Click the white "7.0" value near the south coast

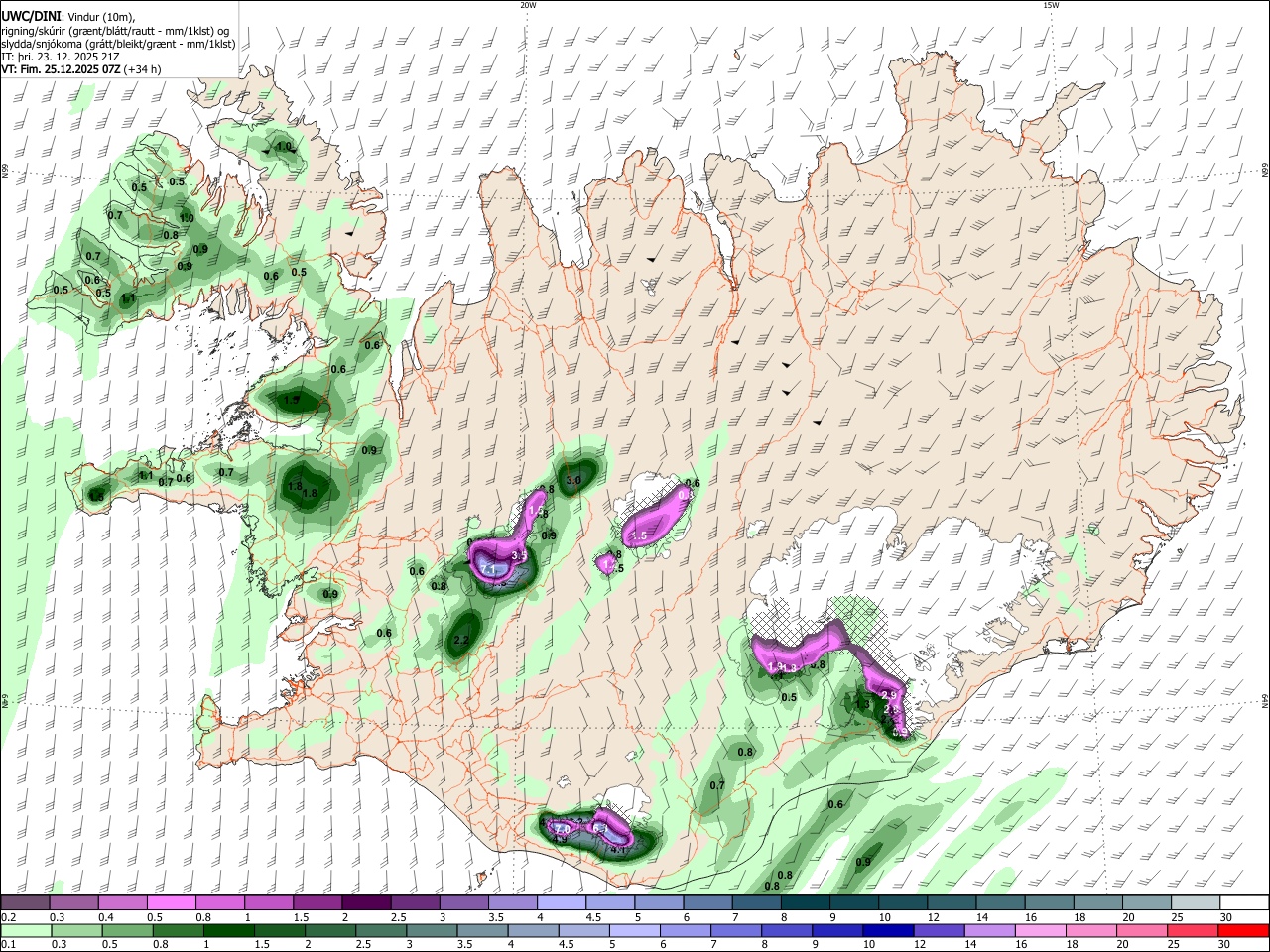point(561,829)
